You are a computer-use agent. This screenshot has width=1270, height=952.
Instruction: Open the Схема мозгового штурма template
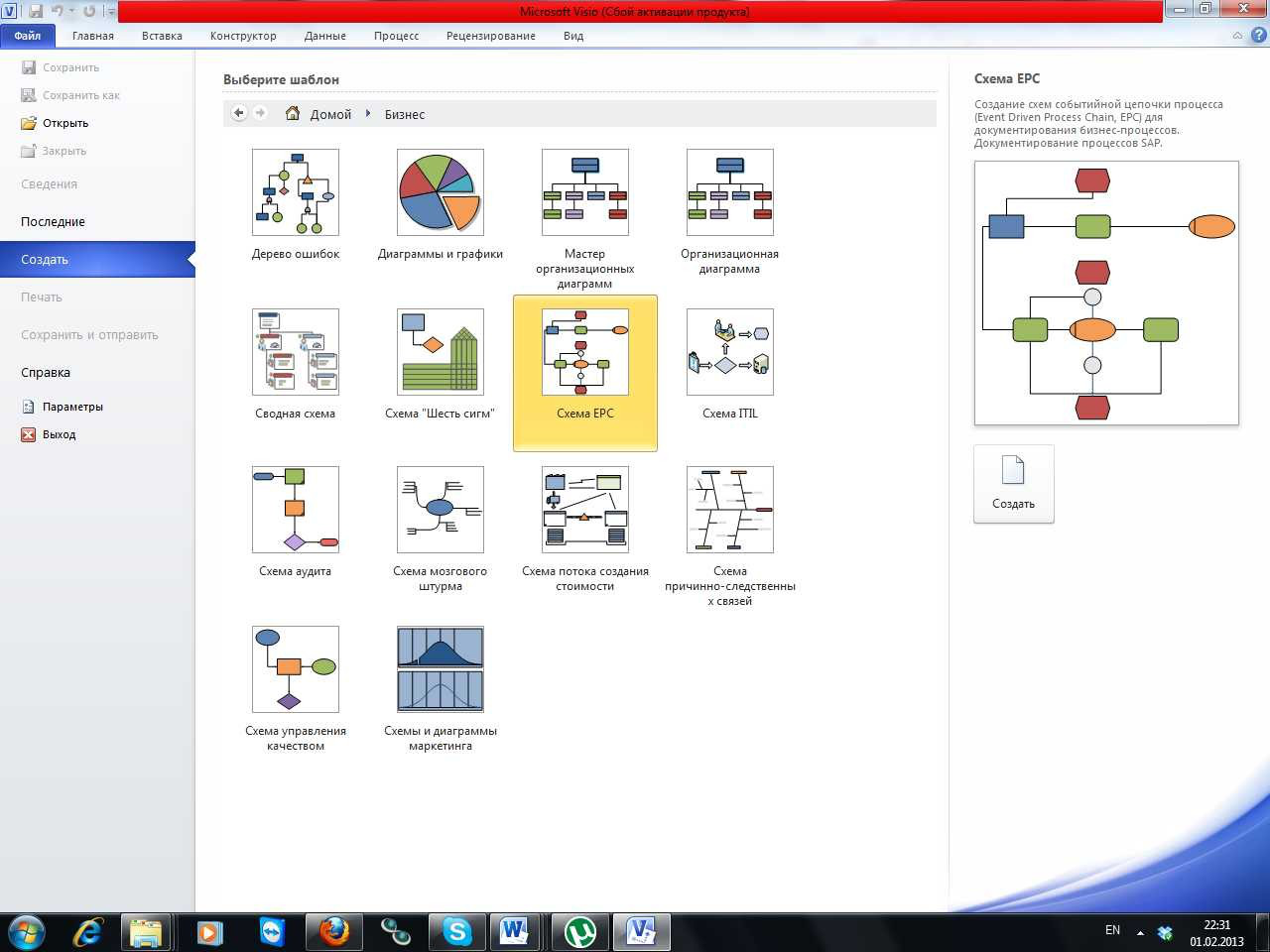441,510
